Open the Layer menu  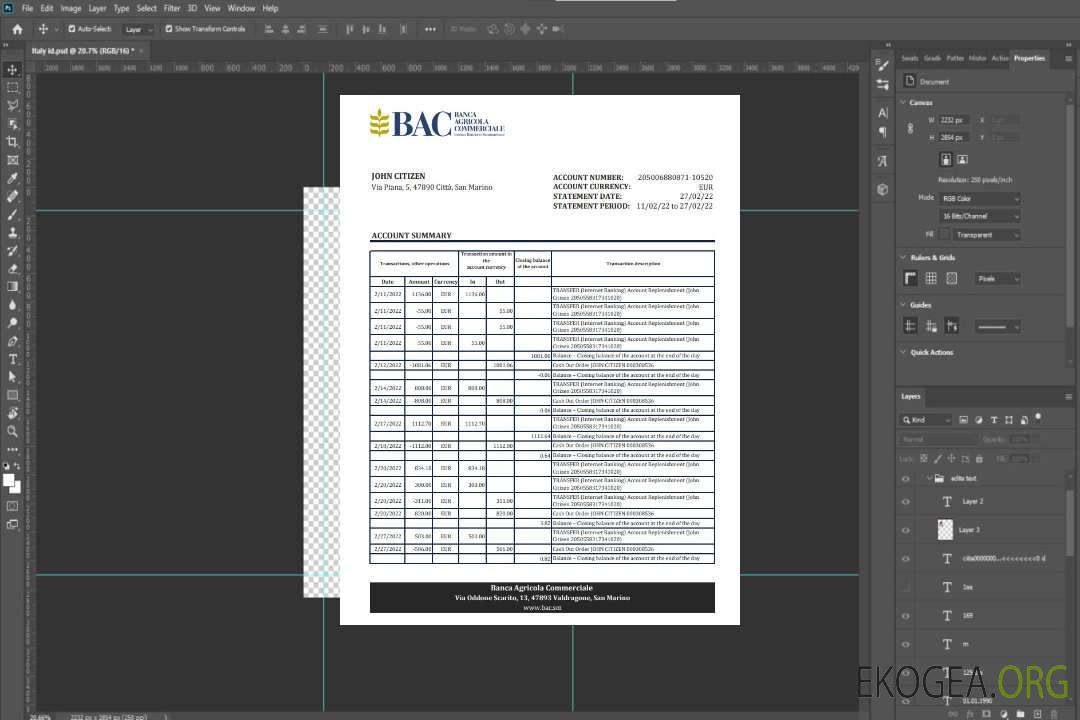pyautogui.click(x=97, y=8)
